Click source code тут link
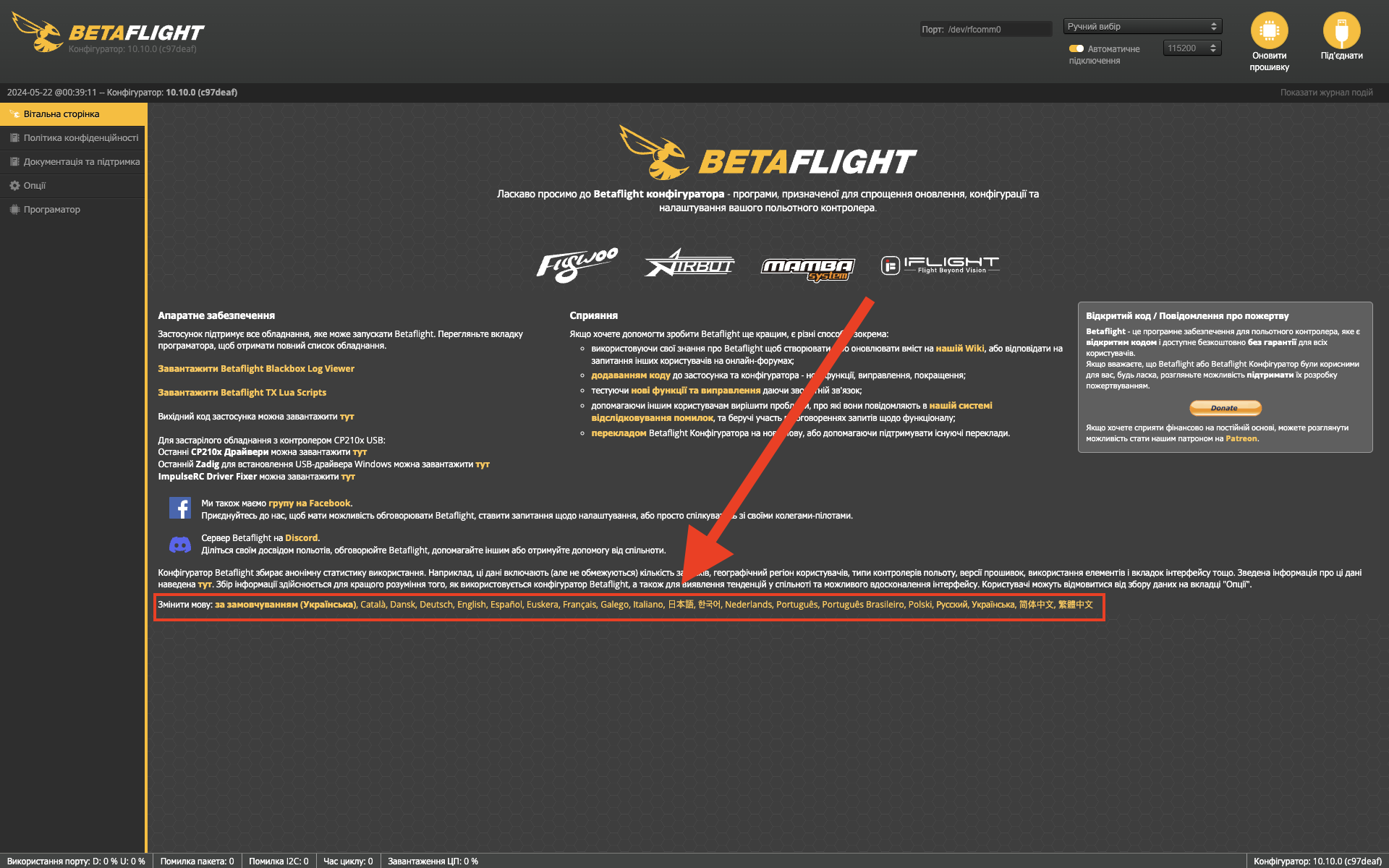1389x868 pixels. click(x=347, y=417)
